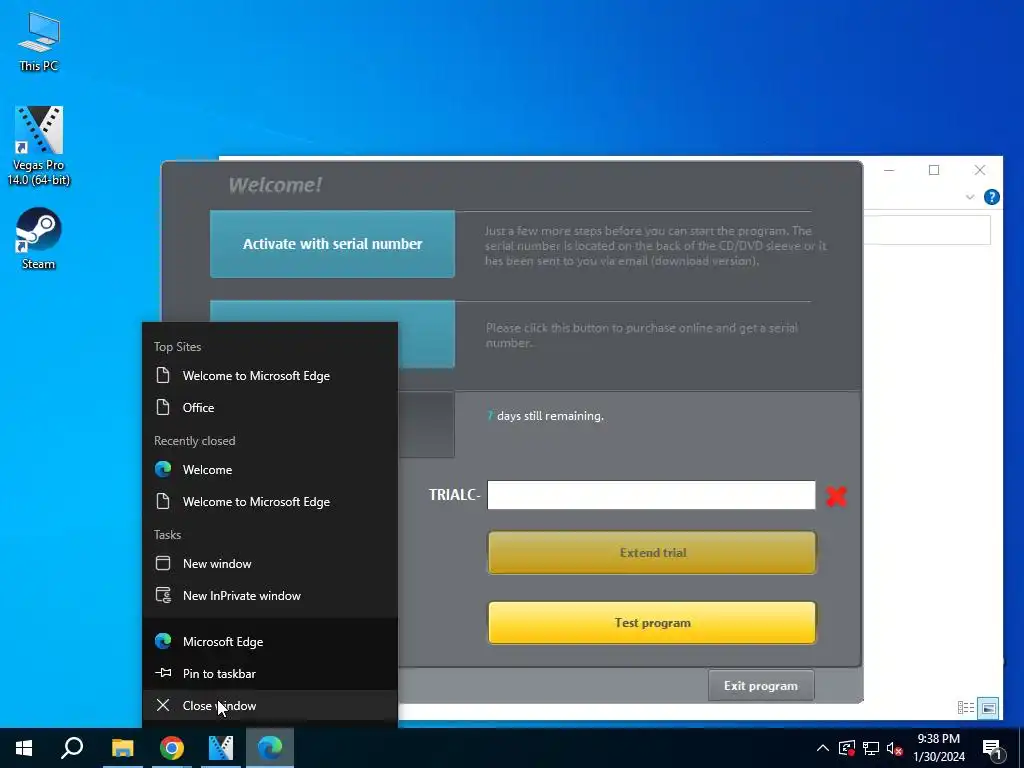The width and height of the screenshot is (1024, 768).
Task: Select Close window in jump list
Action: tap(270, 705)
